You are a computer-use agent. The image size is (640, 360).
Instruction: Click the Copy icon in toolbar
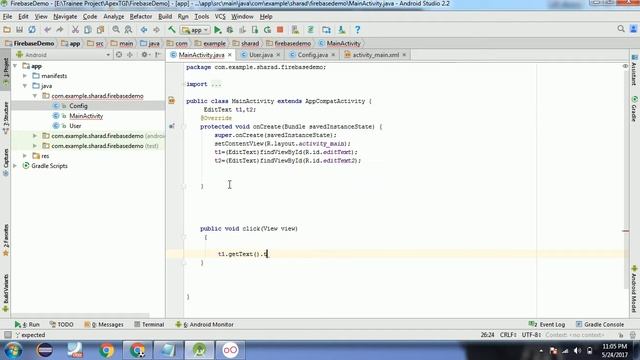click(x=88, y=29)
